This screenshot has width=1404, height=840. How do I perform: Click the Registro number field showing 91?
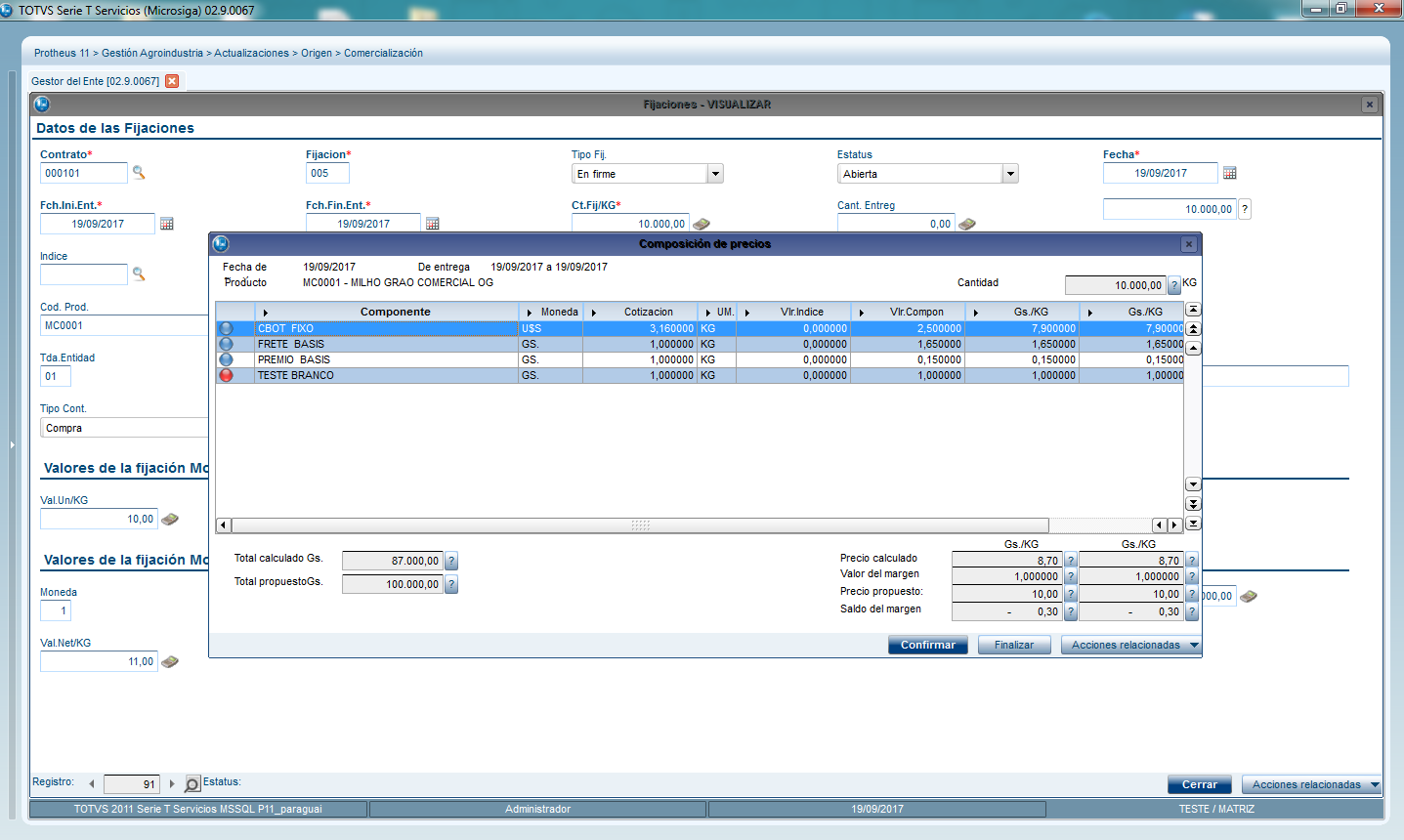pyautogui.click(x=132, y=784)
